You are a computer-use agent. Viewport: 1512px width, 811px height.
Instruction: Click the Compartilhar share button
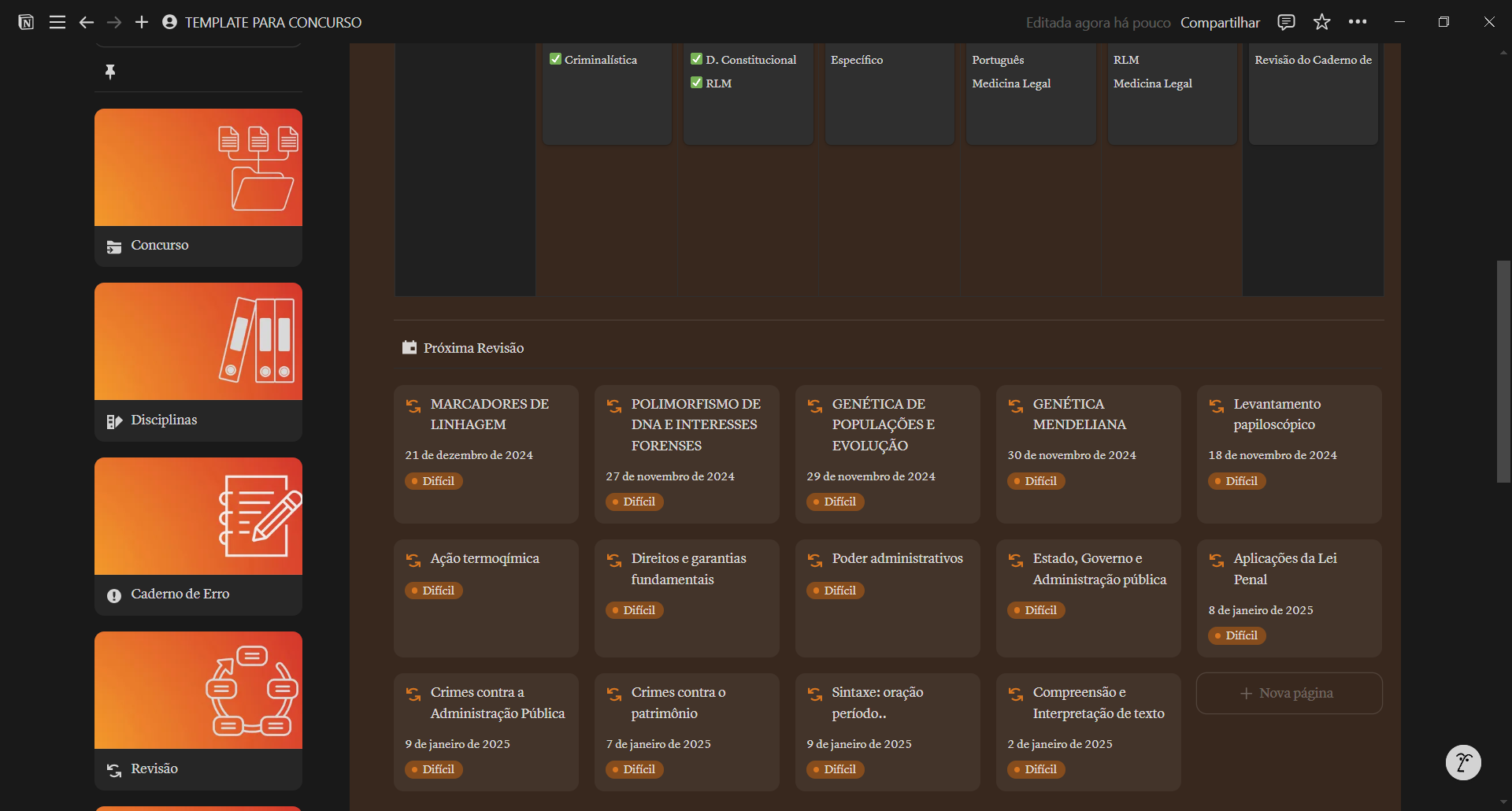pos(1220,22)
